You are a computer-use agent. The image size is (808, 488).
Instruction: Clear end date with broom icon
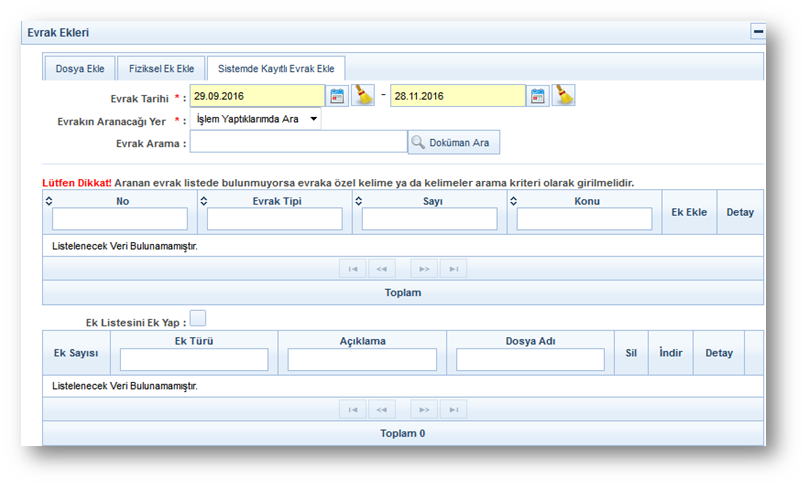[x=564, y=96]
